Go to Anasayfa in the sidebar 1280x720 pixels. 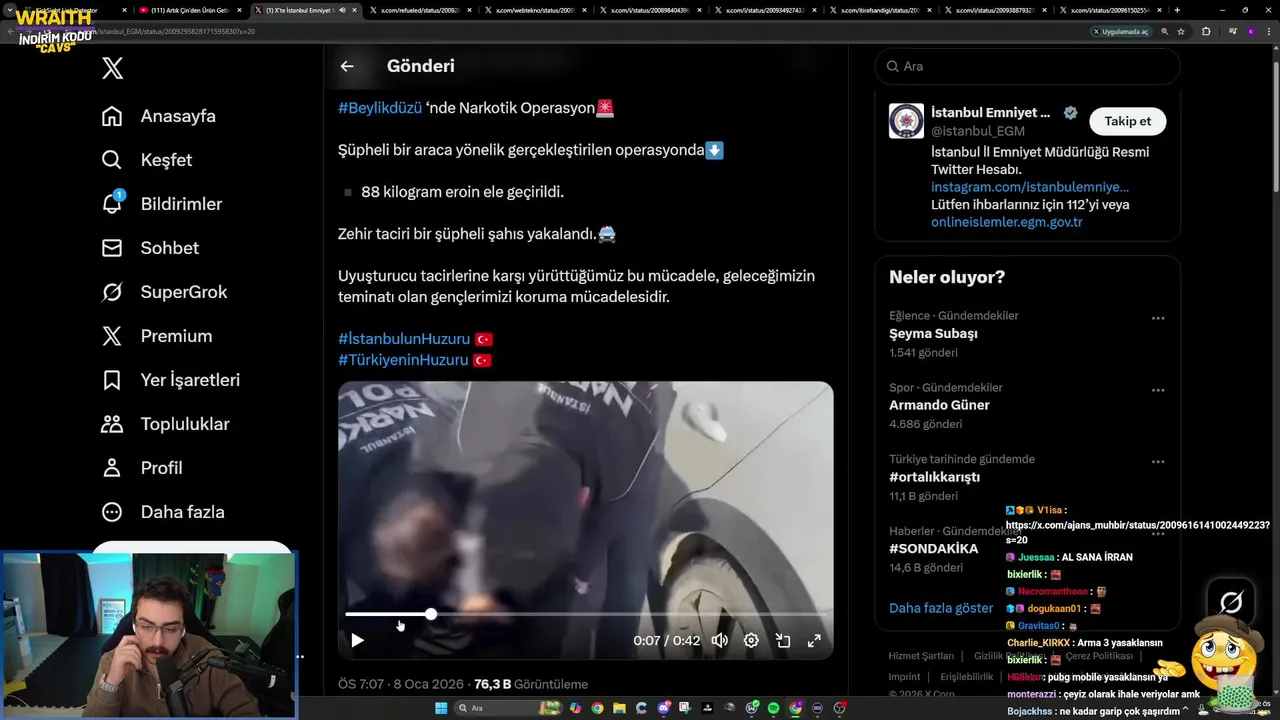click(x=159, y=116)
